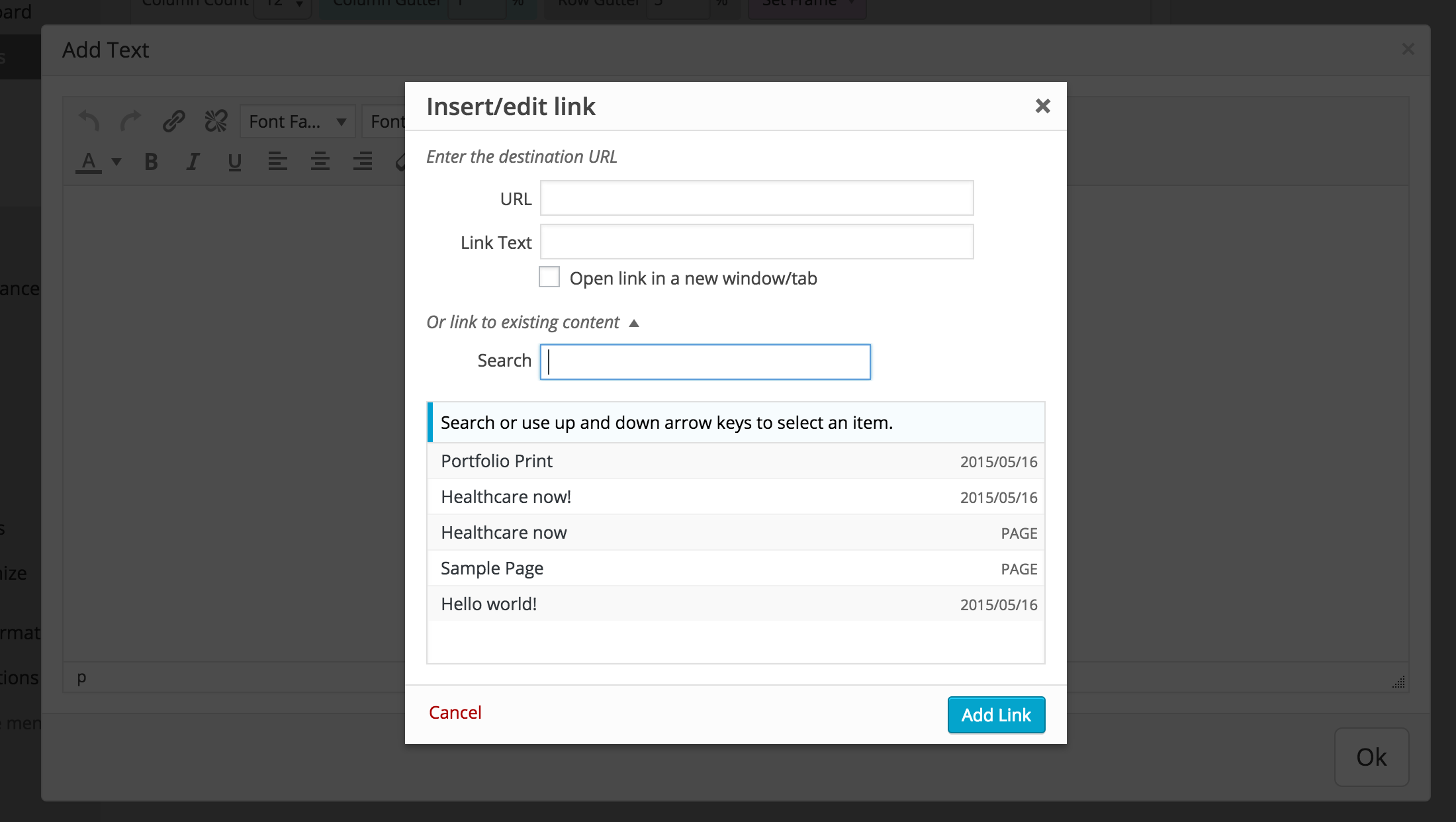This screenshot has width=1456, height=822.
Task: Click inside the URL input field
Action: 756,198
